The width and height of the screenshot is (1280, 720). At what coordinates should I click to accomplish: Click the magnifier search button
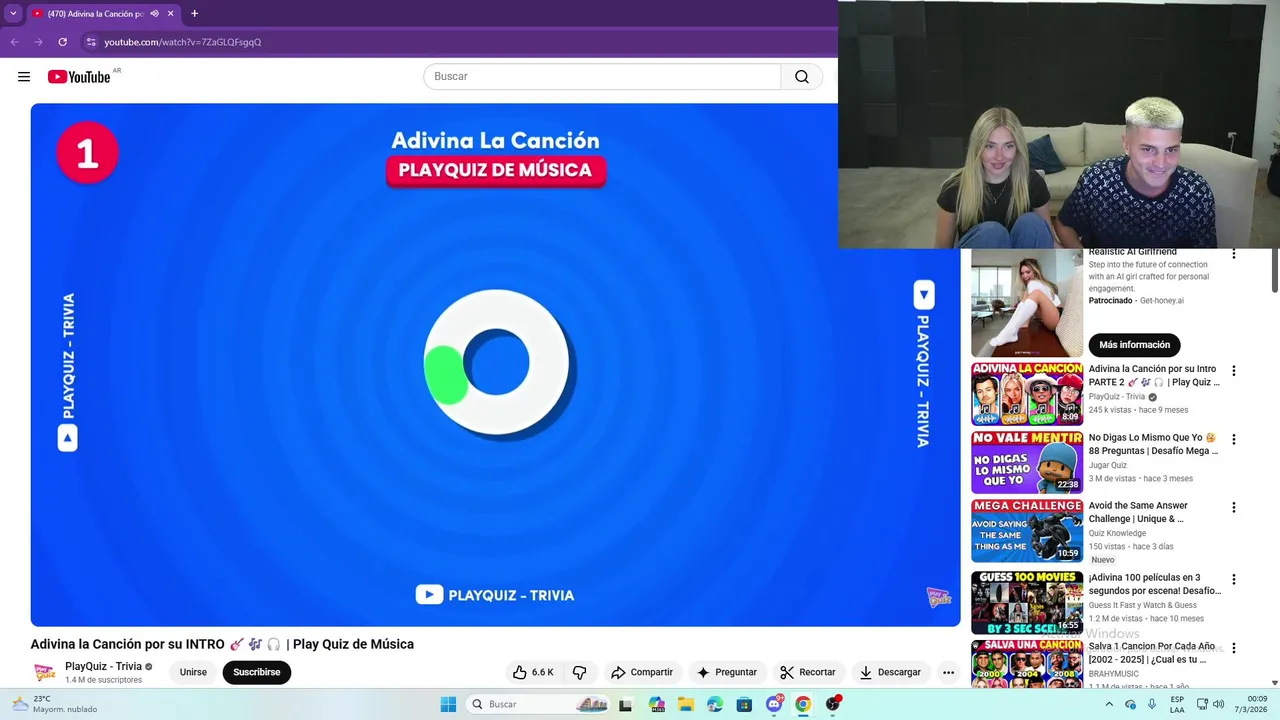pos(802,76)
